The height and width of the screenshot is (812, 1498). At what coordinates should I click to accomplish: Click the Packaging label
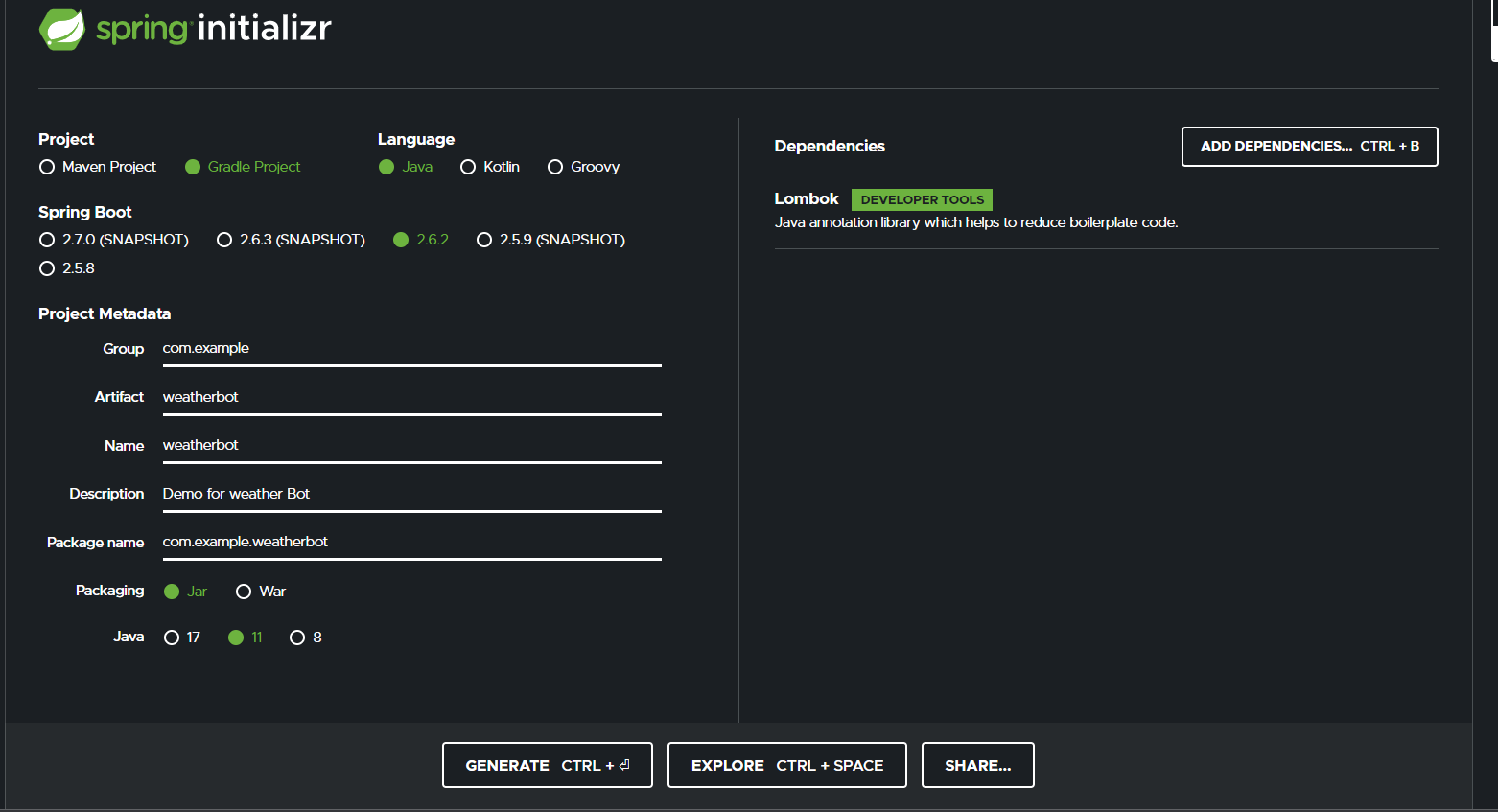110,591
